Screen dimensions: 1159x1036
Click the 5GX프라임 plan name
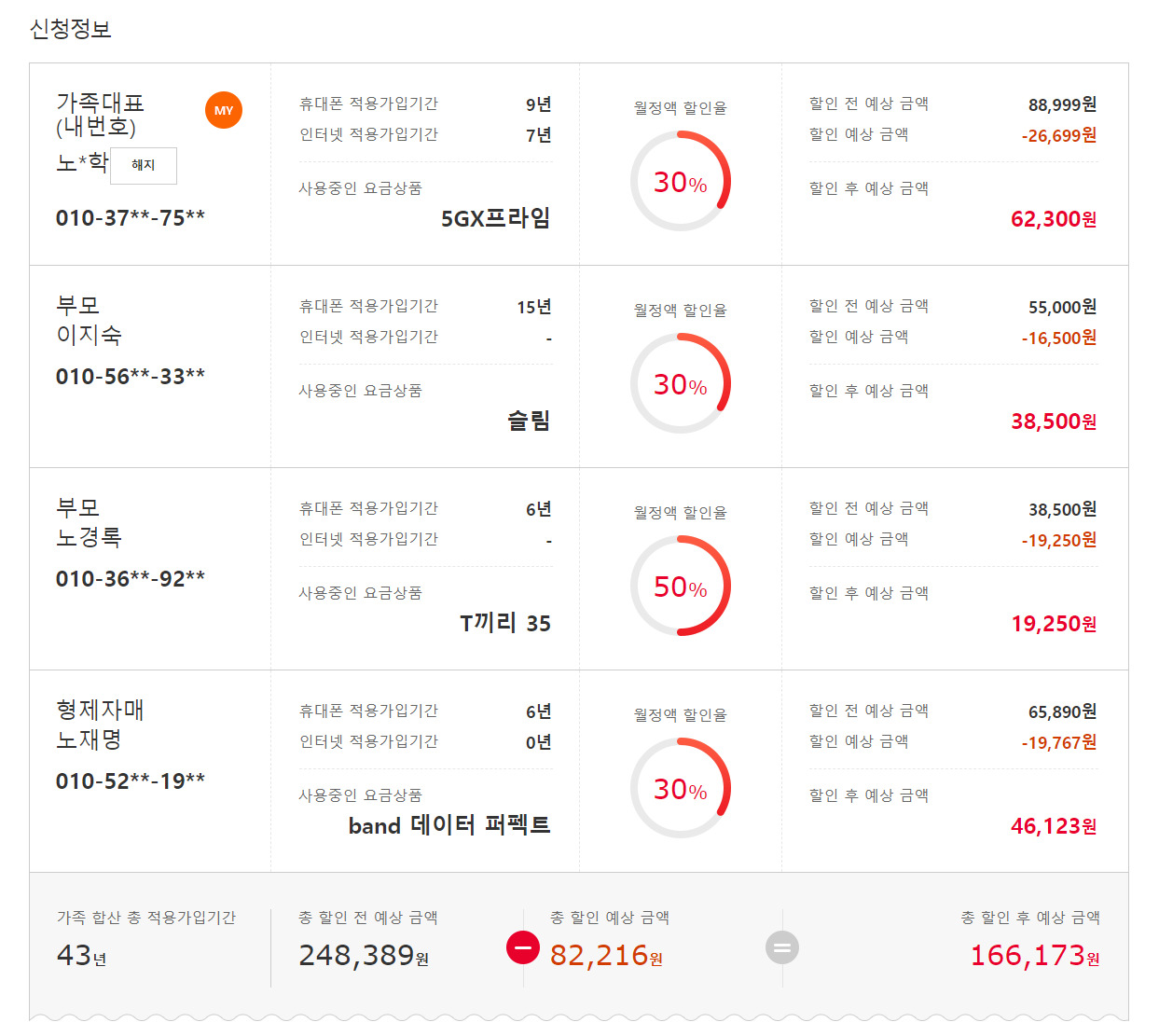[x=495, y=219]
